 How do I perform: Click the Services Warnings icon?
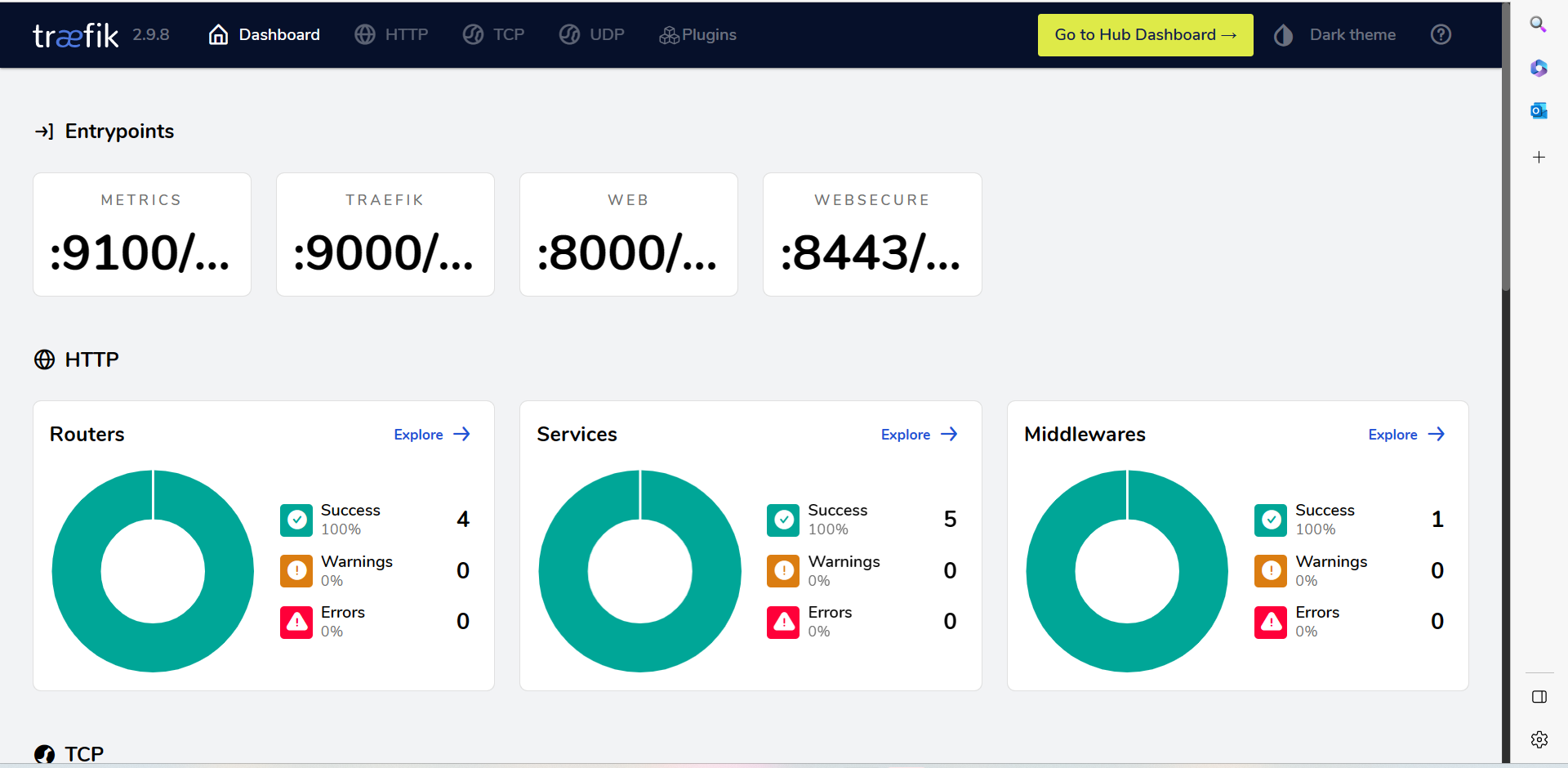(x=783, y=571)
